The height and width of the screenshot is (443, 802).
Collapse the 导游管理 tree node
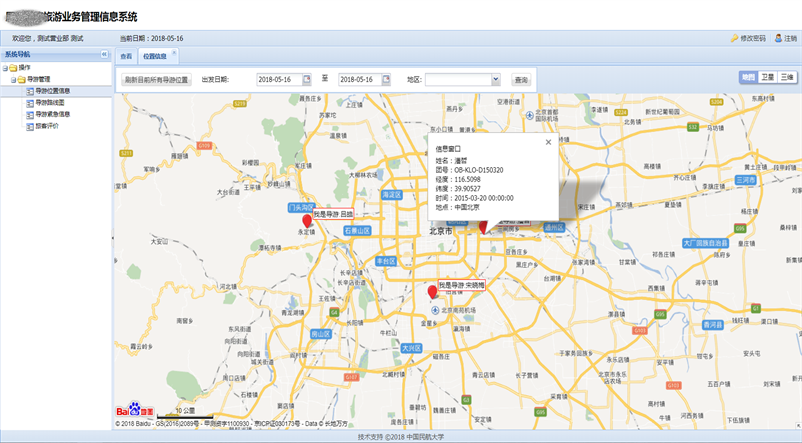click(x=14, y=78)
